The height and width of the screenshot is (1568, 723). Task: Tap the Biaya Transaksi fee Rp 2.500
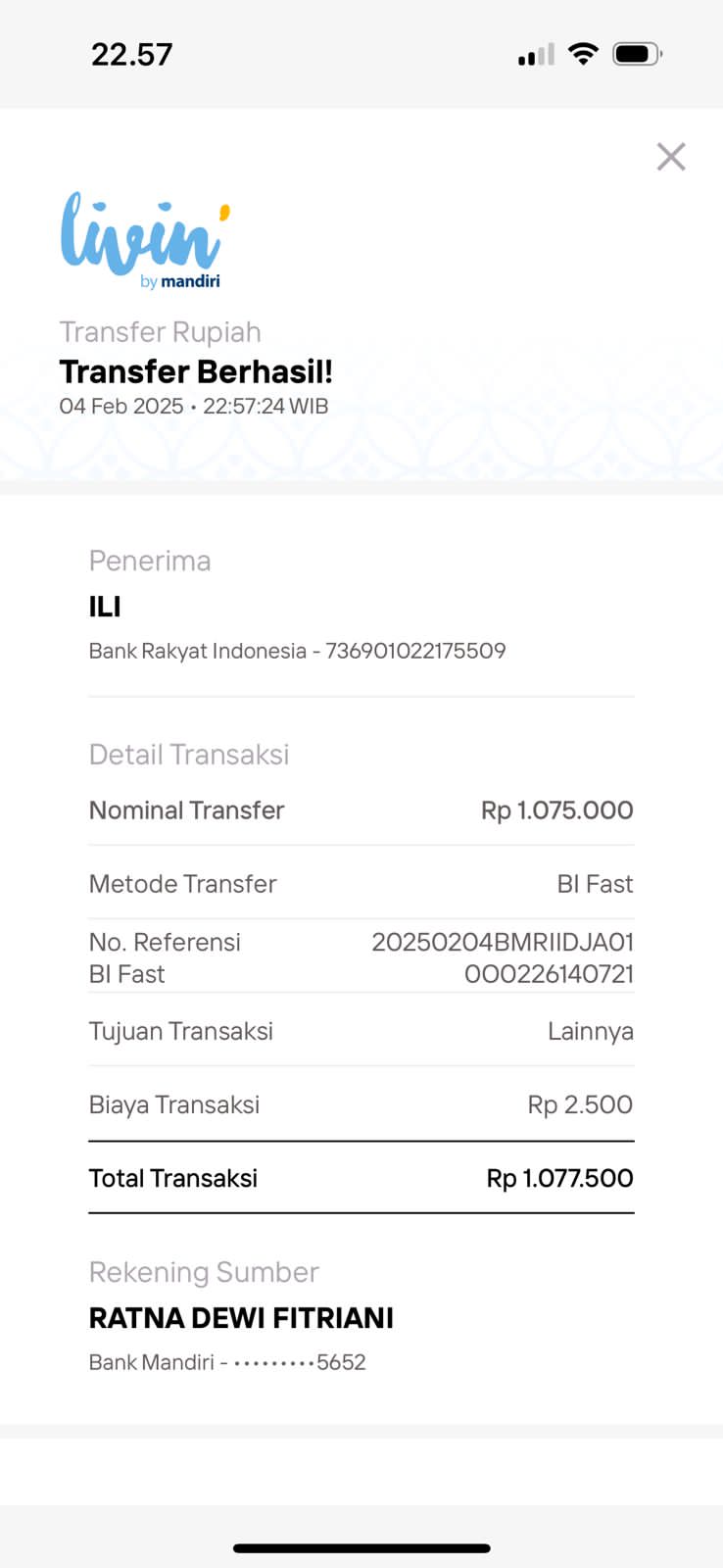pos(580,1104)
